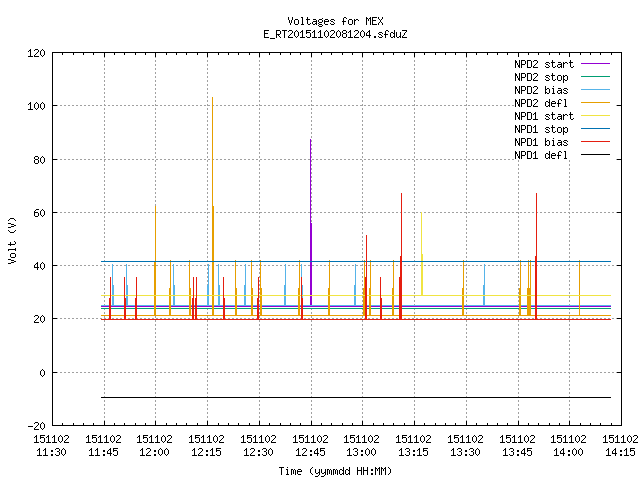Click the y-axis label "Volt (V)"
This screenshot has width=640, height=480.
click(12, 240)
